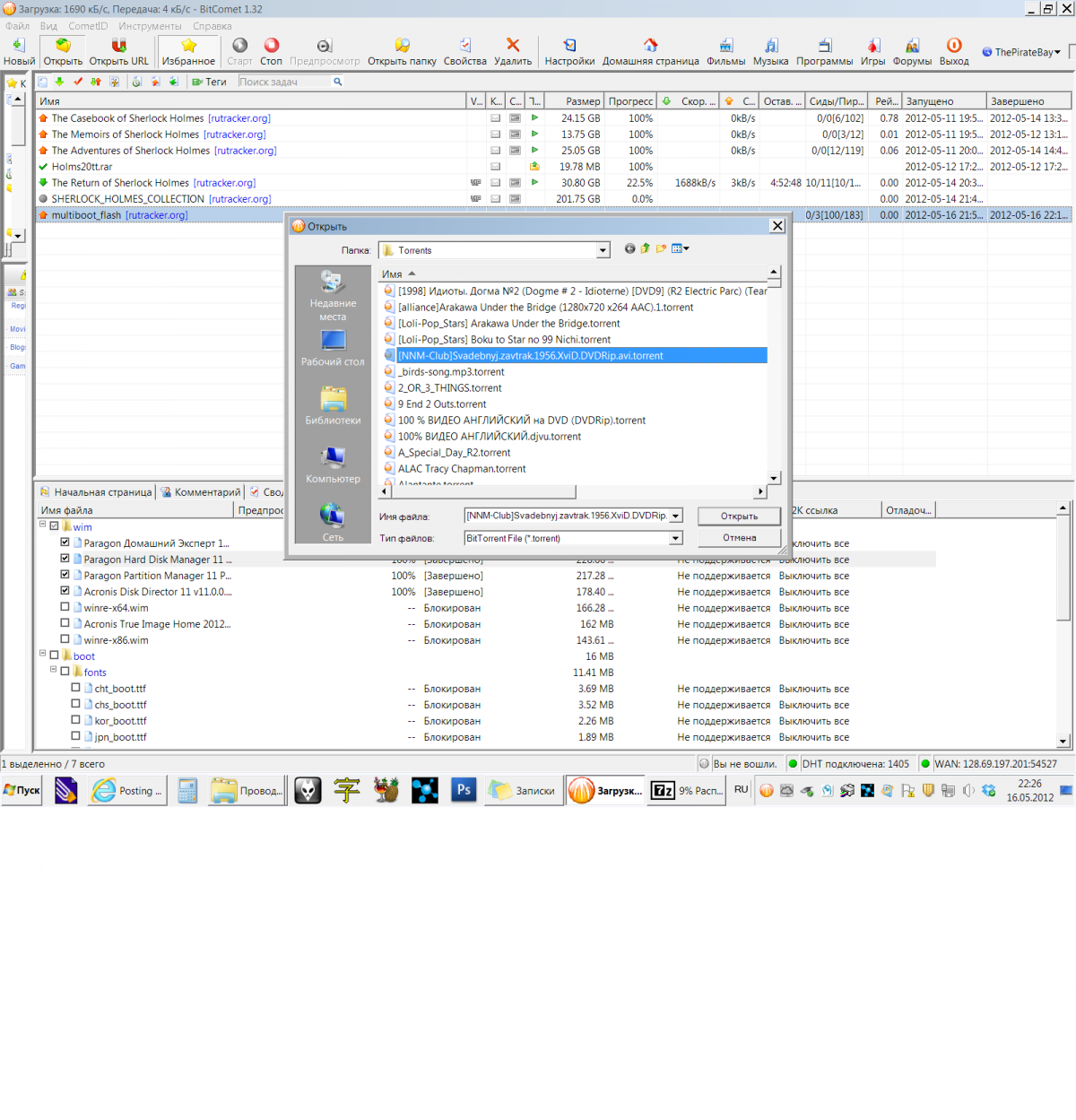Click the Открыть папку toolbar icon
Viewport: 1076px width, 1120px height.
pos(402,45)
